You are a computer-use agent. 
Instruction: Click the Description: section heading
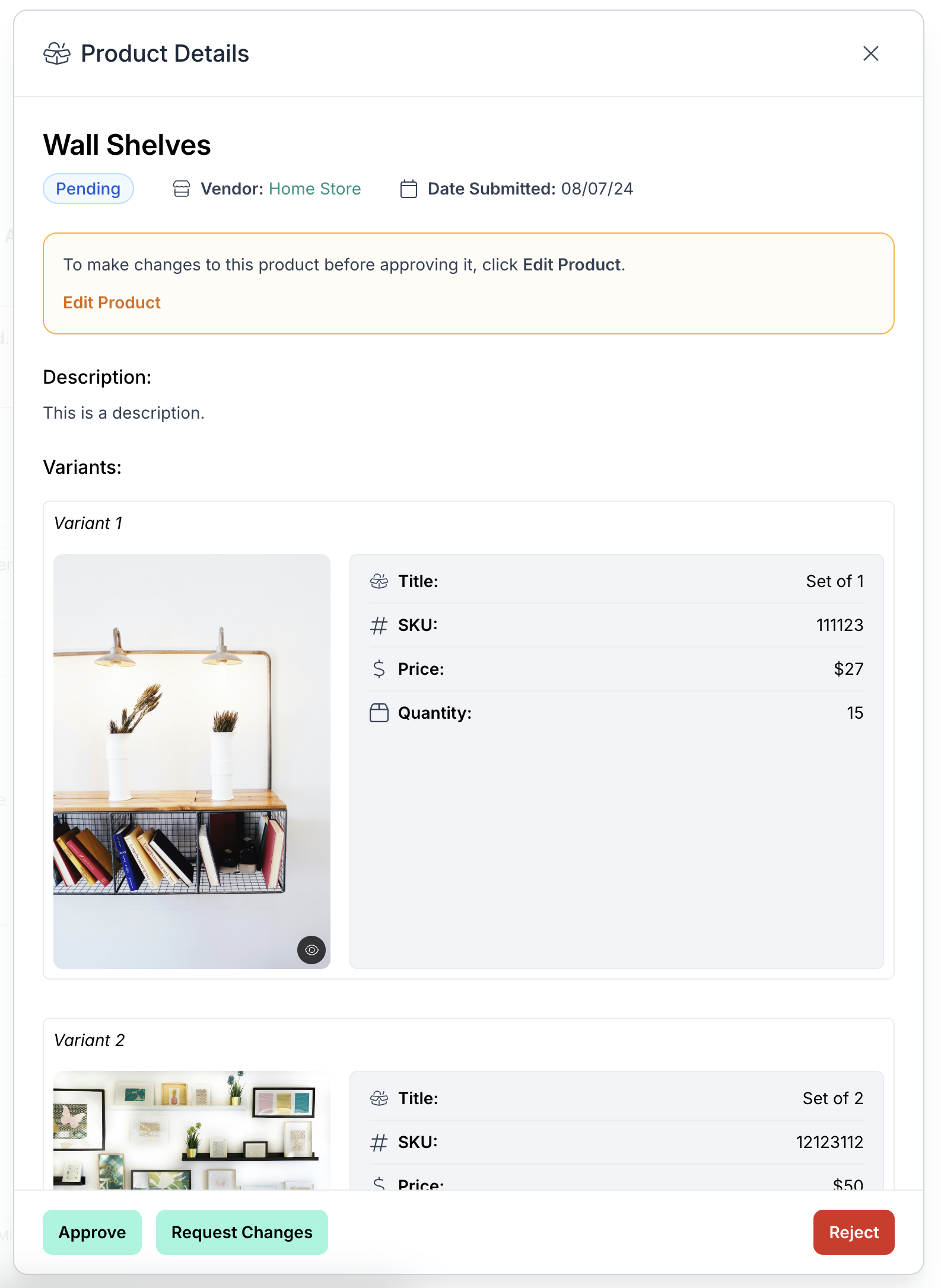pos(97,377)
